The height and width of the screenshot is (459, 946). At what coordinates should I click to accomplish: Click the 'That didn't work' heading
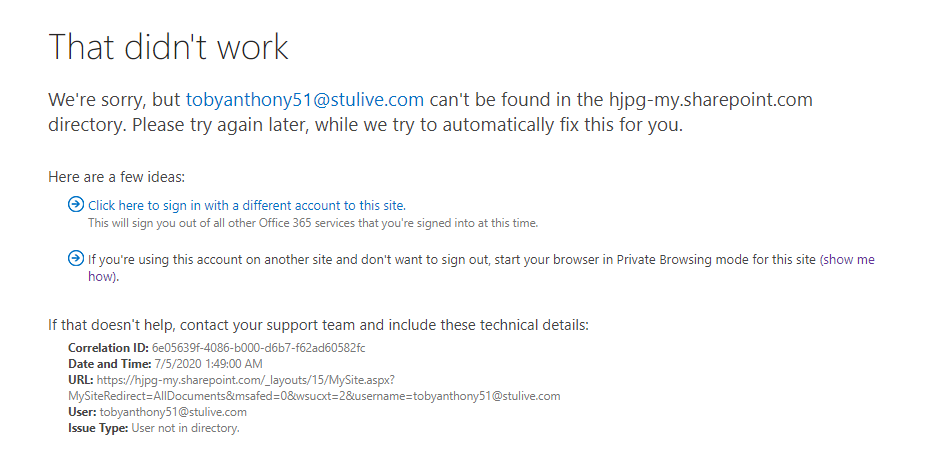168,46
